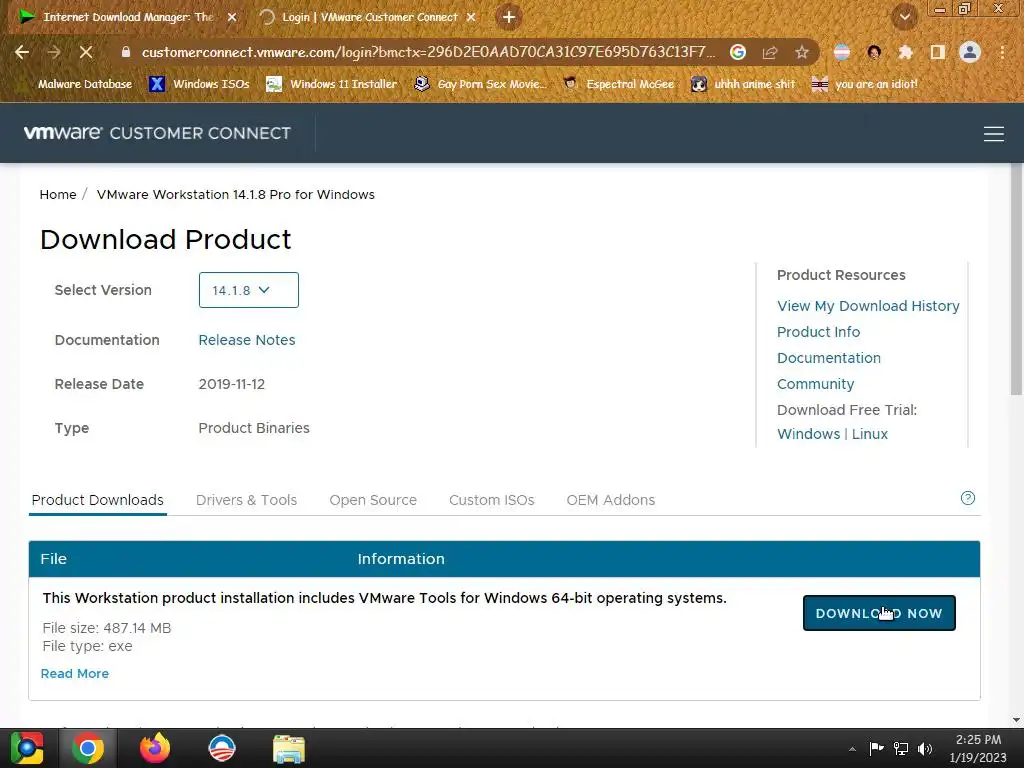Click the address bar URL
Viewport: 1024px width, 768px height.
[428, 52]
